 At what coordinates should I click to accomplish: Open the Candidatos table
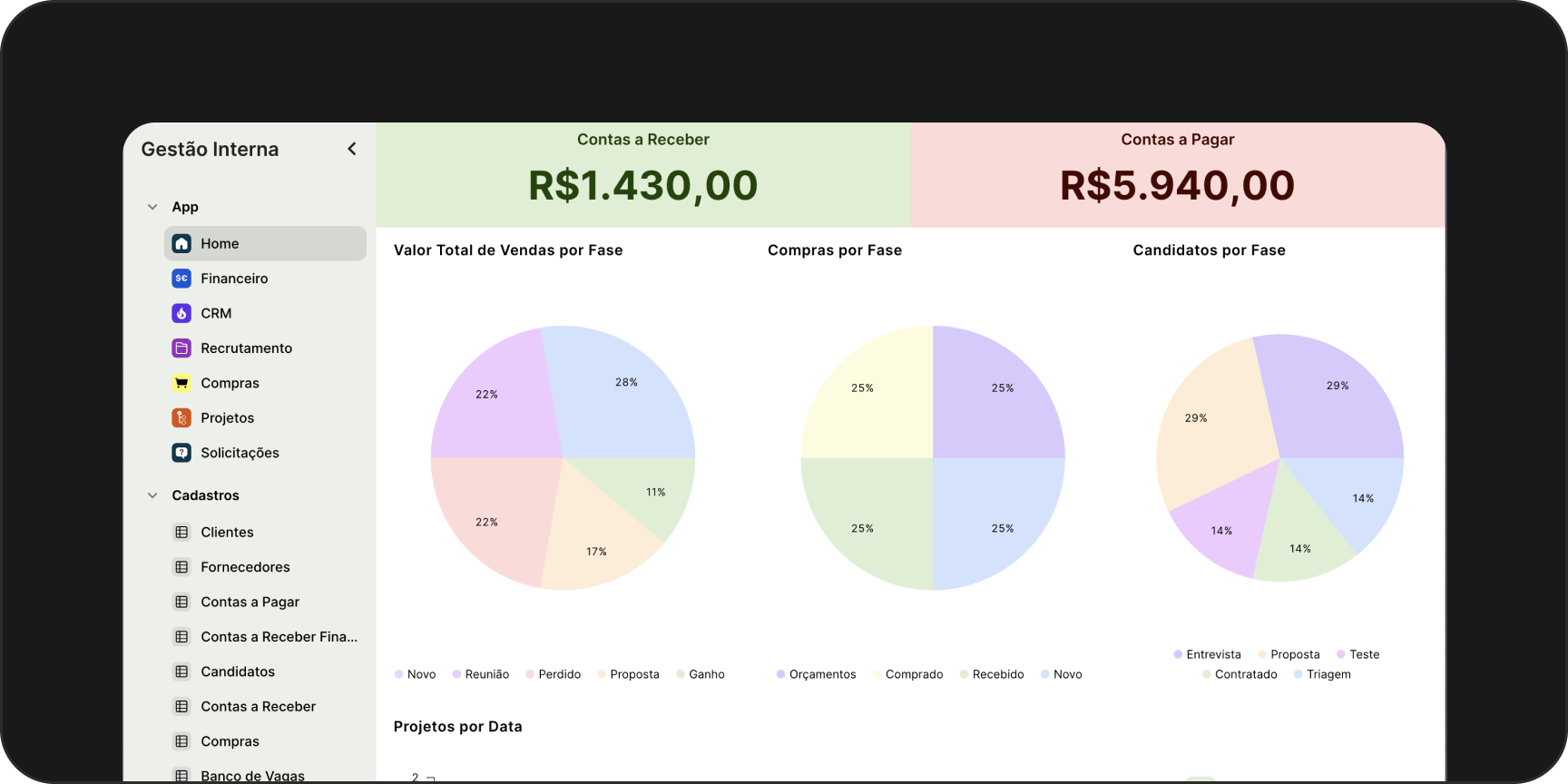pyautogui.click(x=238, y=671)
